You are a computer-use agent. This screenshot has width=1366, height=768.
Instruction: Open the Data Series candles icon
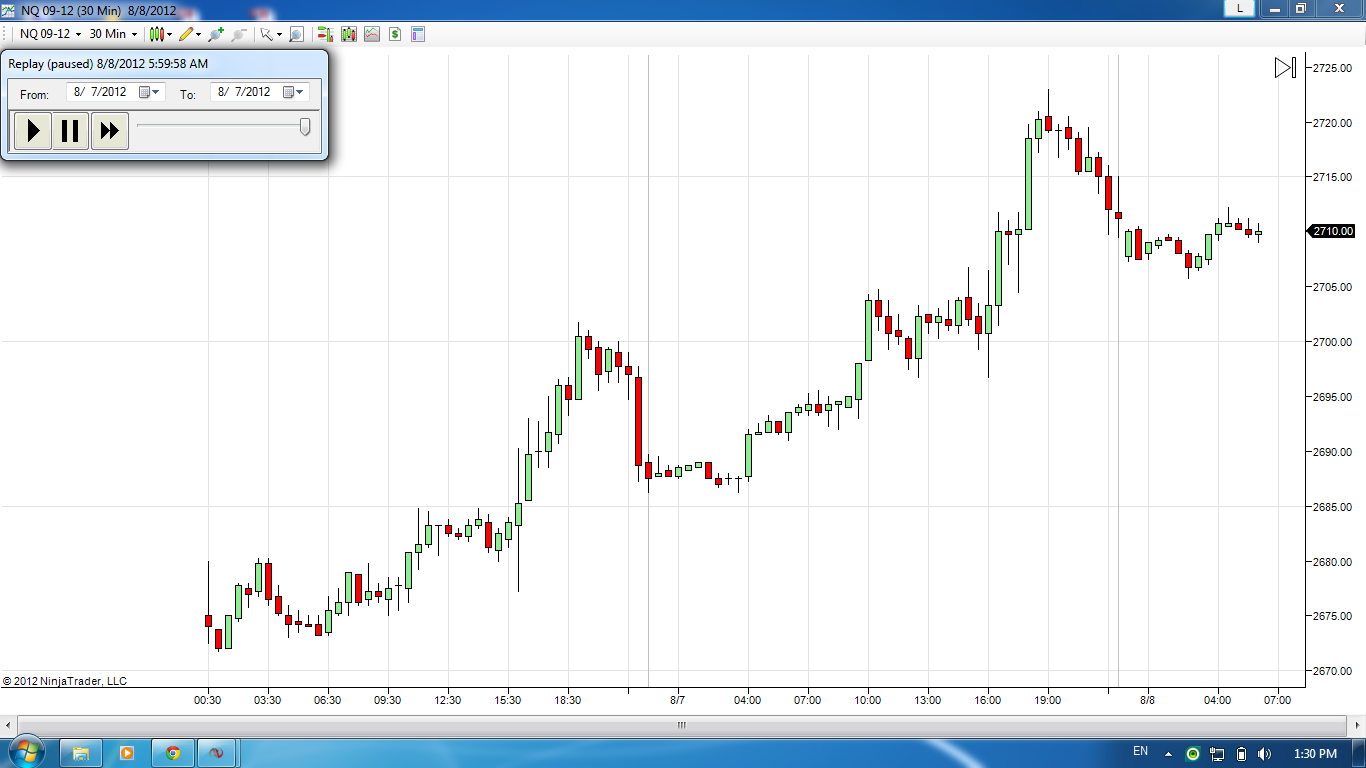click(349, 34)
